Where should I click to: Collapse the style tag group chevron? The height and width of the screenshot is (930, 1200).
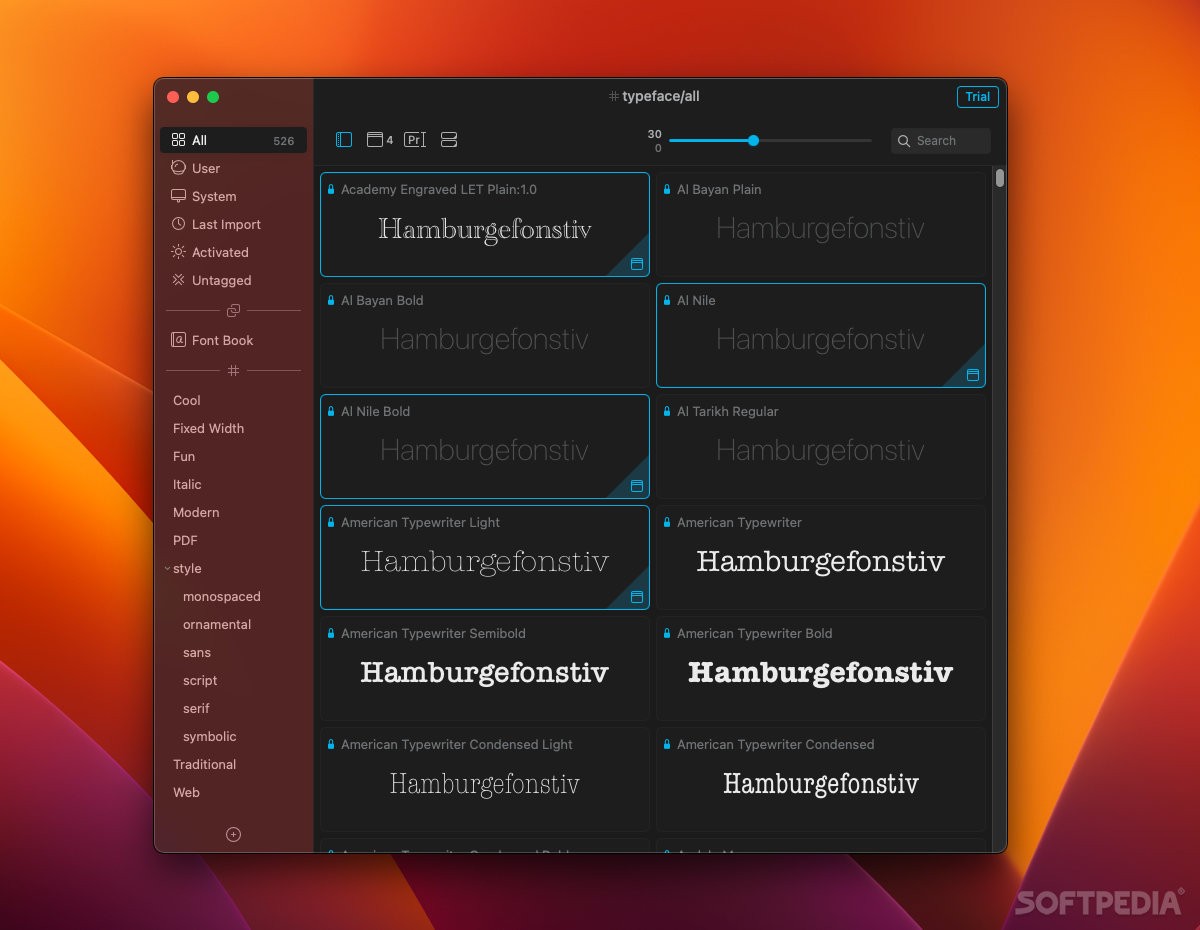(x=167, y=568)
